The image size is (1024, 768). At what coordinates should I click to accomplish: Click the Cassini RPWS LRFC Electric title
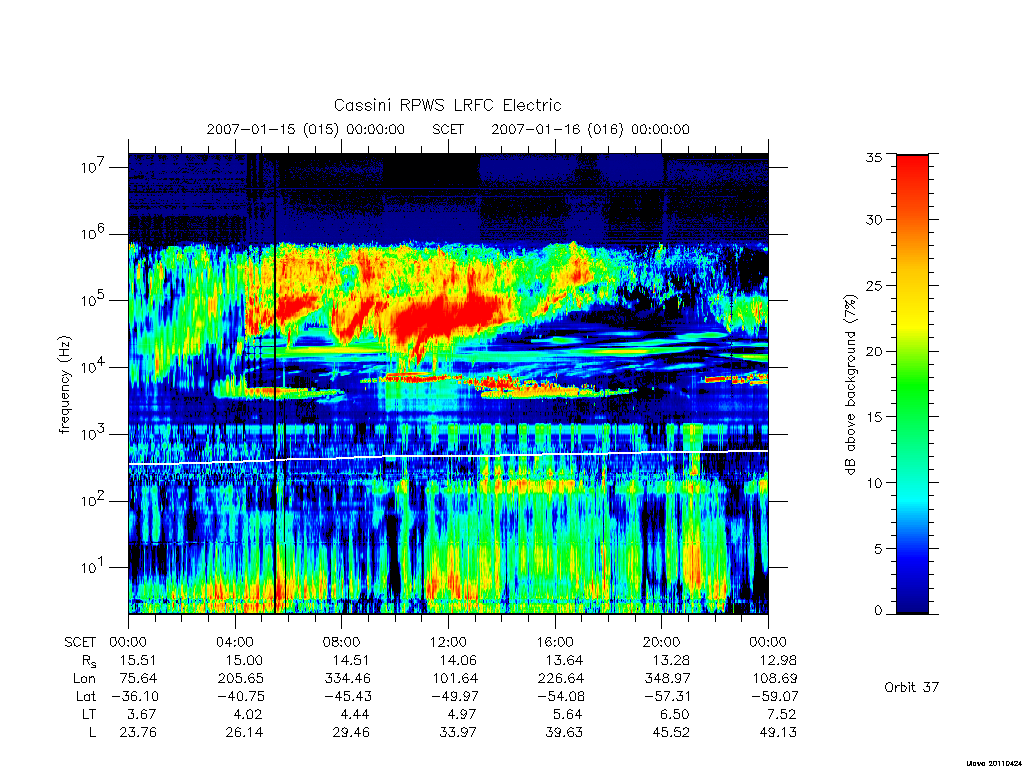tap(447, 105)
